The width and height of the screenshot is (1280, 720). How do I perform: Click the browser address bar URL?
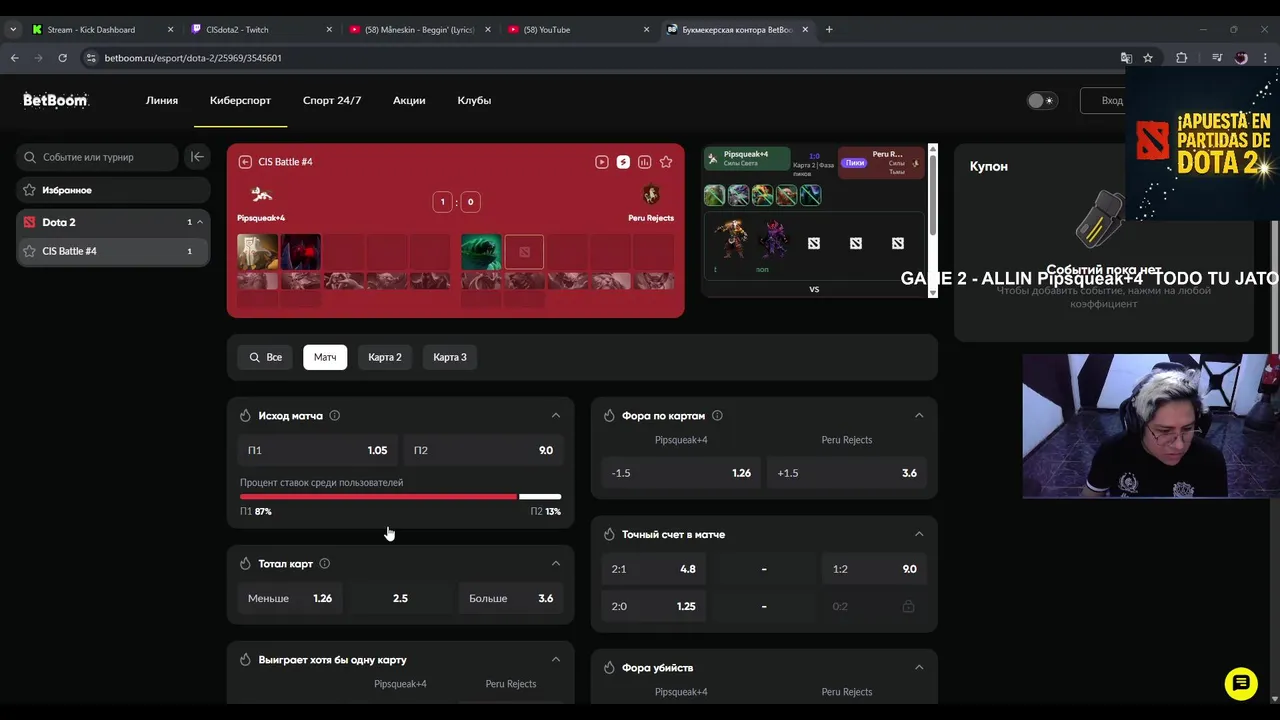tap(193, 58)
